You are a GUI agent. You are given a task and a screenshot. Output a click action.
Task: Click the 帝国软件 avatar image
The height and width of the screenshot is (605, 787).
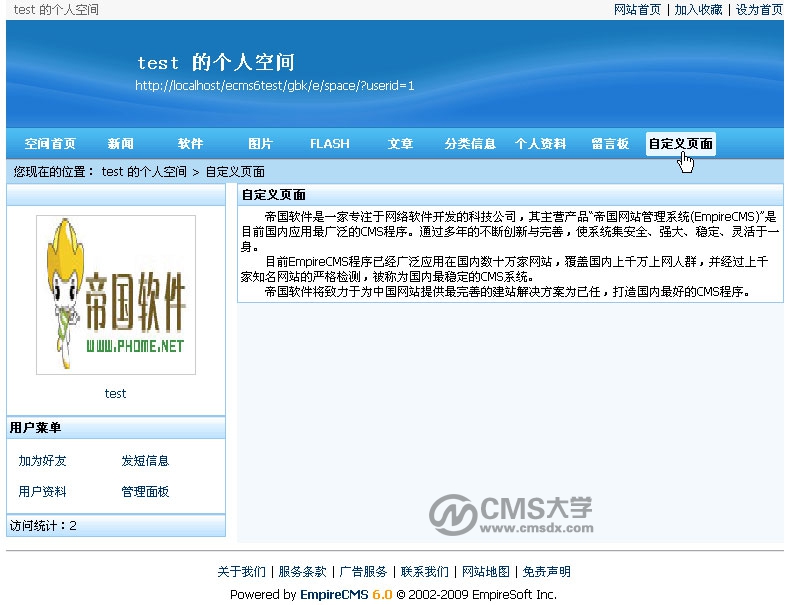coord(116,295)
